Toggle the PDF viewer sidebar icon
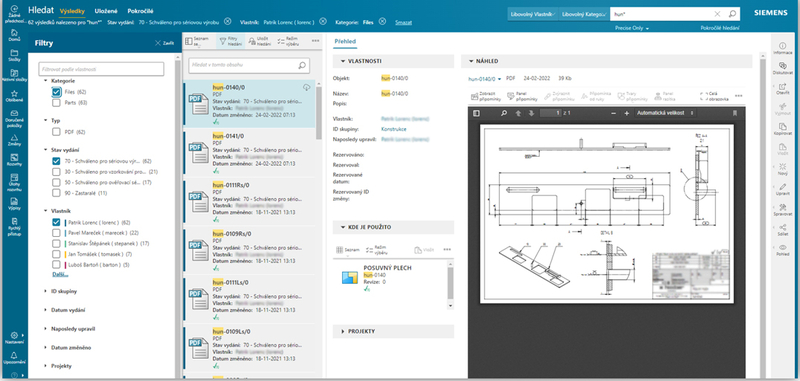 [x=477, y=113]
